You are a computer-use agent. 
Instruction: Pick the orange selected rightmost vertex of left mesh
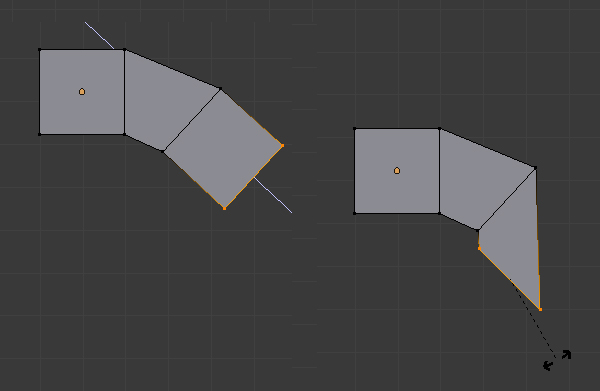282,145
